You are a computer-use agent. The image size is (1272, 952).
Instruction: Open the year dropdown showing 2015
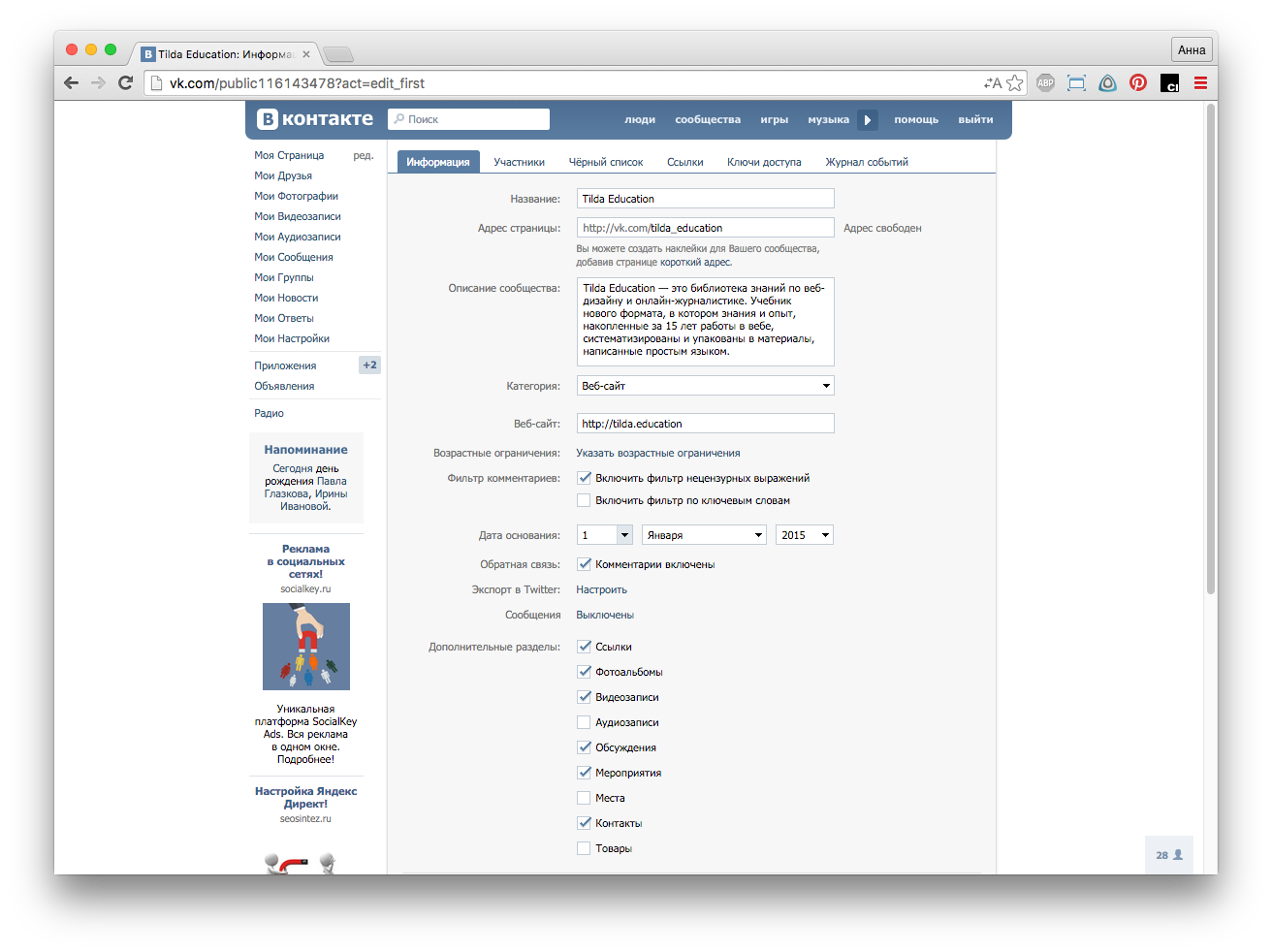point(804,535)
